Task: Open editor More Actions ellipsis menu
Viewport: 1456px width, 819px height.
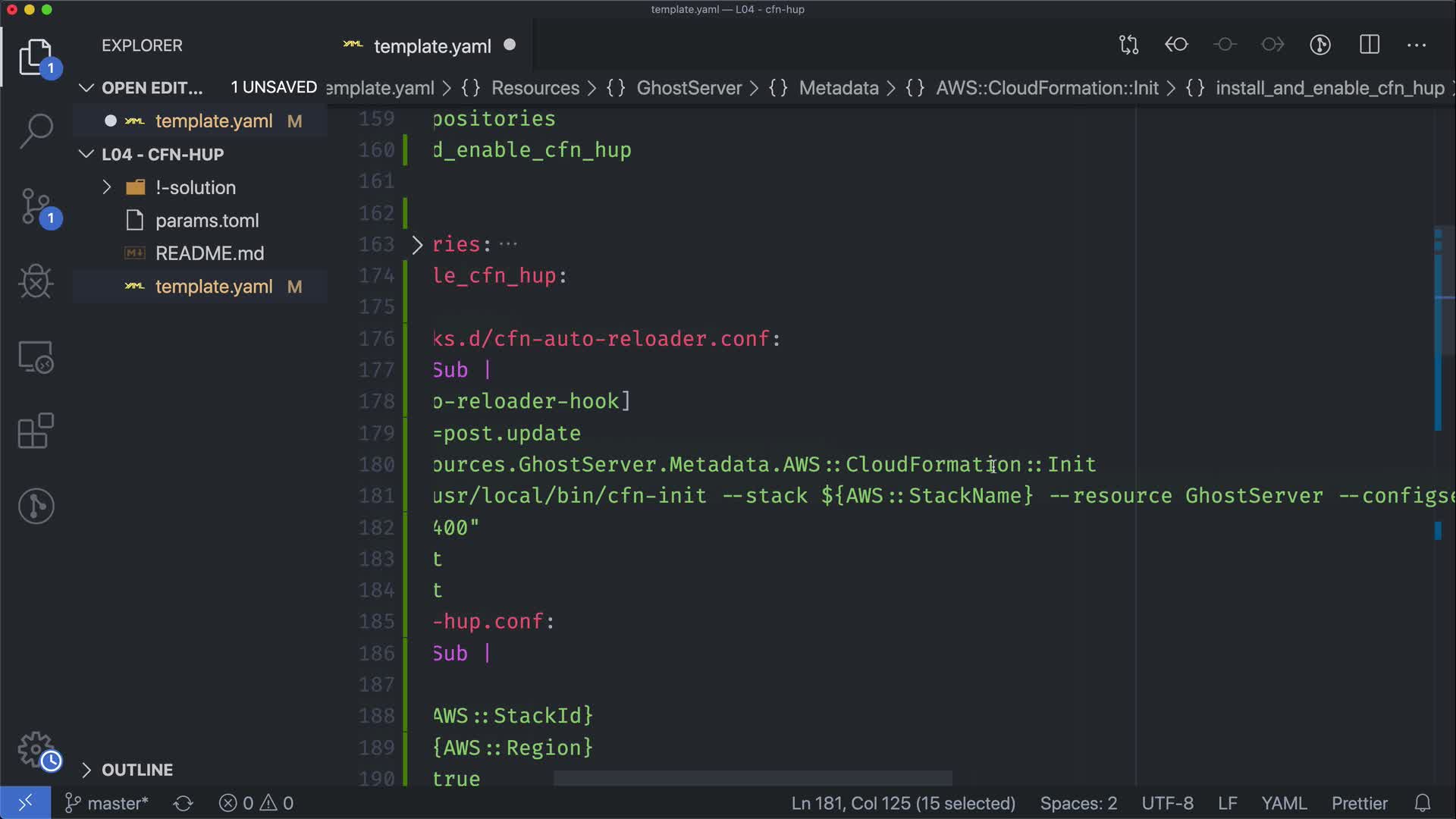Action: click(1417, 45)
